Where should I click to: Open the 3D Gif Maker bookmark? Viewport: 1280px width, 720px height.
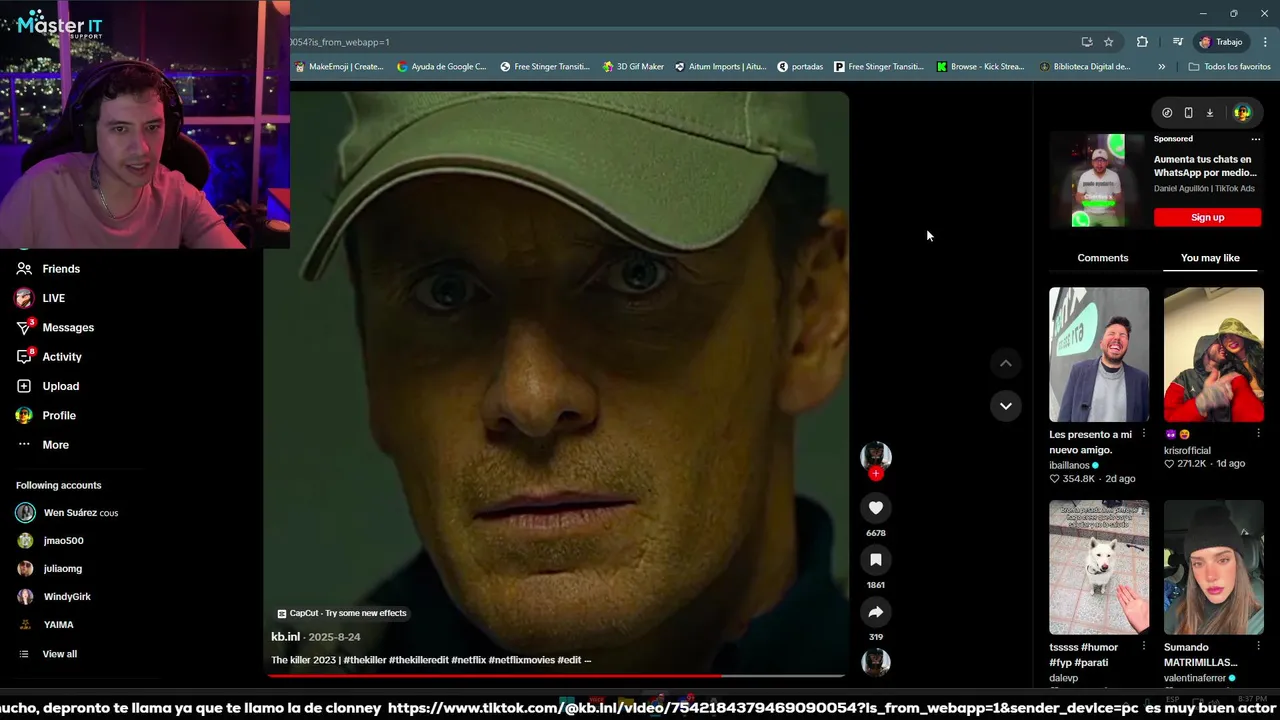pyautogui.click(x=633, y=67)
